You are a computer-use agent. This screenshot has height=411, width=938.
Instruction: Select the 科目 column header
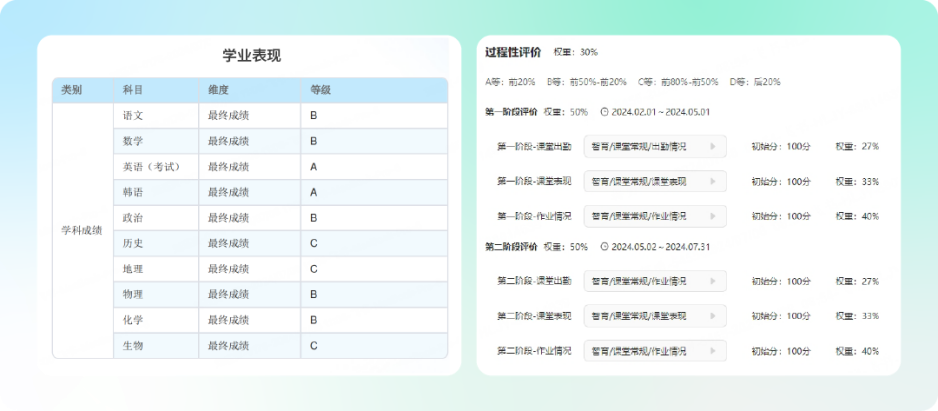(133, 90)
